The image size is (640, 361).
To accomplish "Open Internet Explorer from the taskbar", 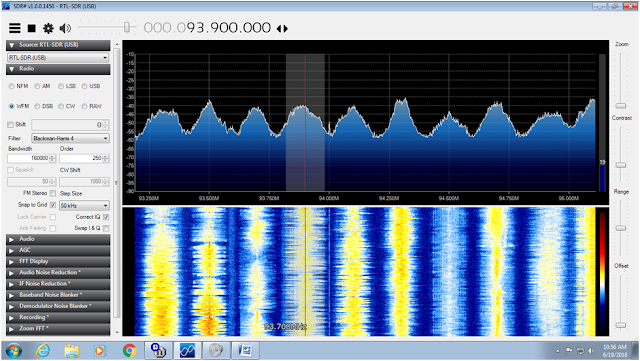I will coord(43,350).
